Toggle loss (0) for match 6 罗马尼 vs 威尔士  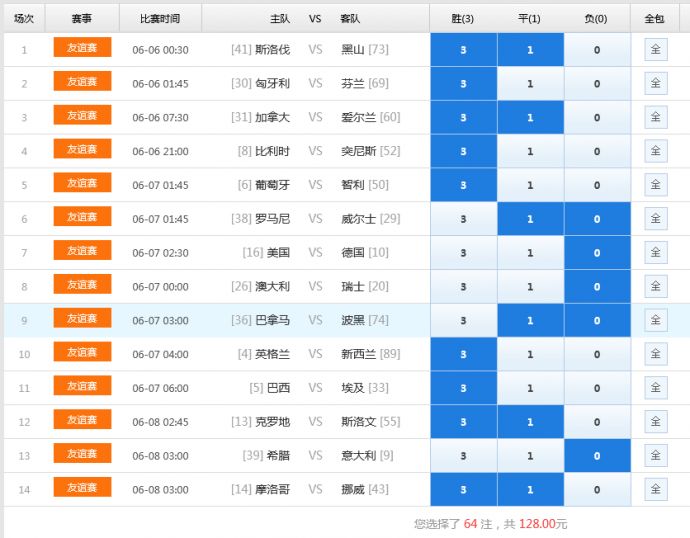coord(597,219)
